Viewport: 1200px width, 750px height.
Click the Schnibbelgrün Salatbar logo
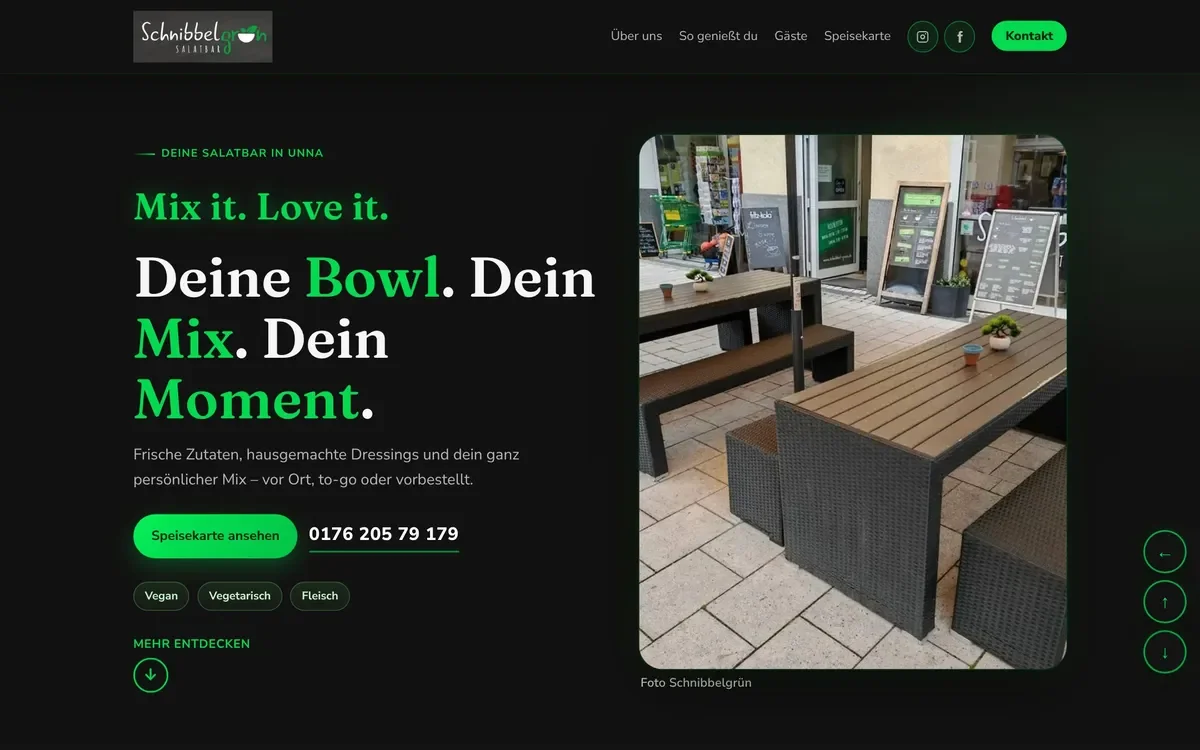coord(203,37)
